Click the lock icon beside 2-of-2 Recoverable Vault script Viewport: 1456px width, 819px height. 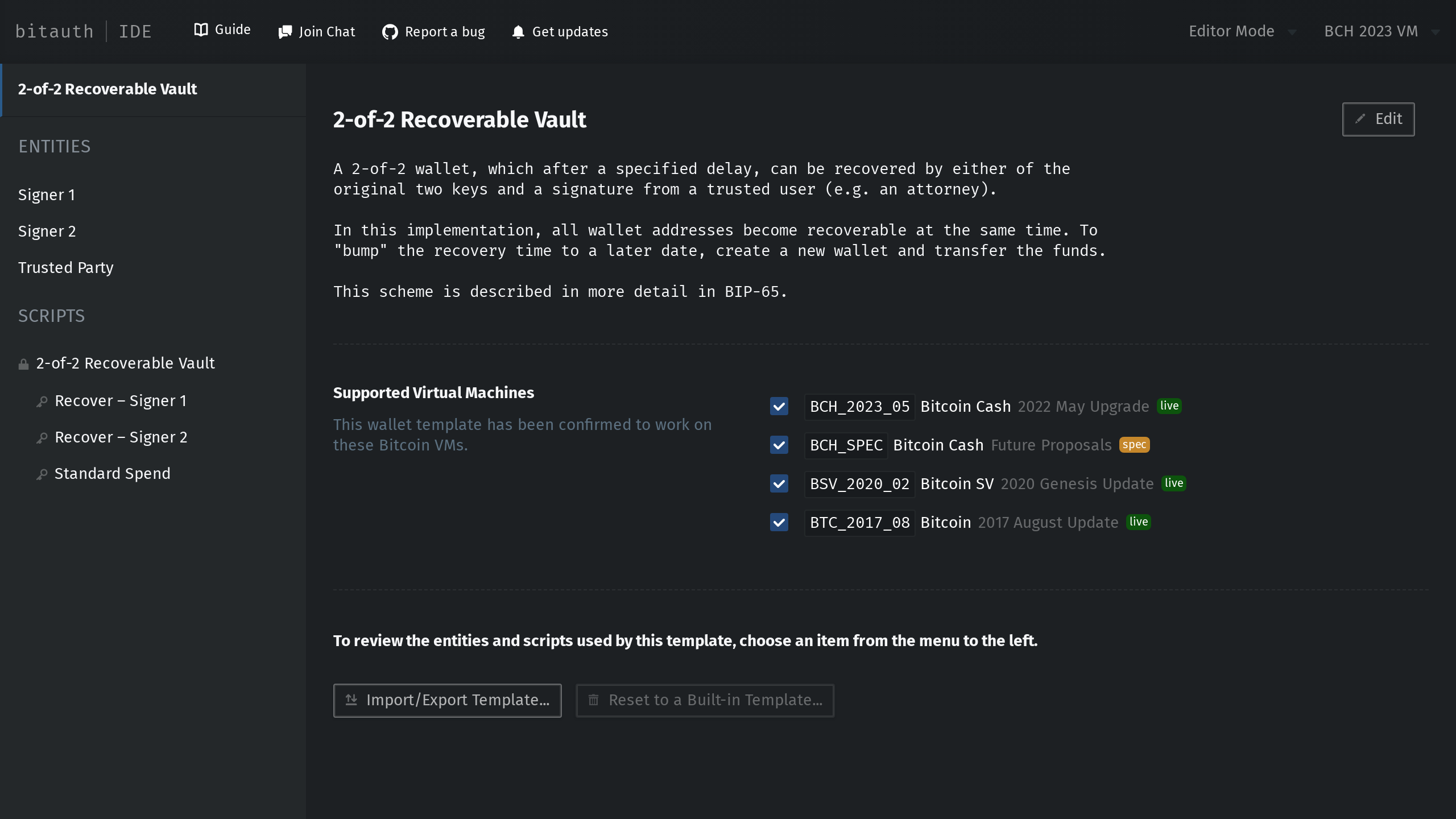tap(23, 364)
